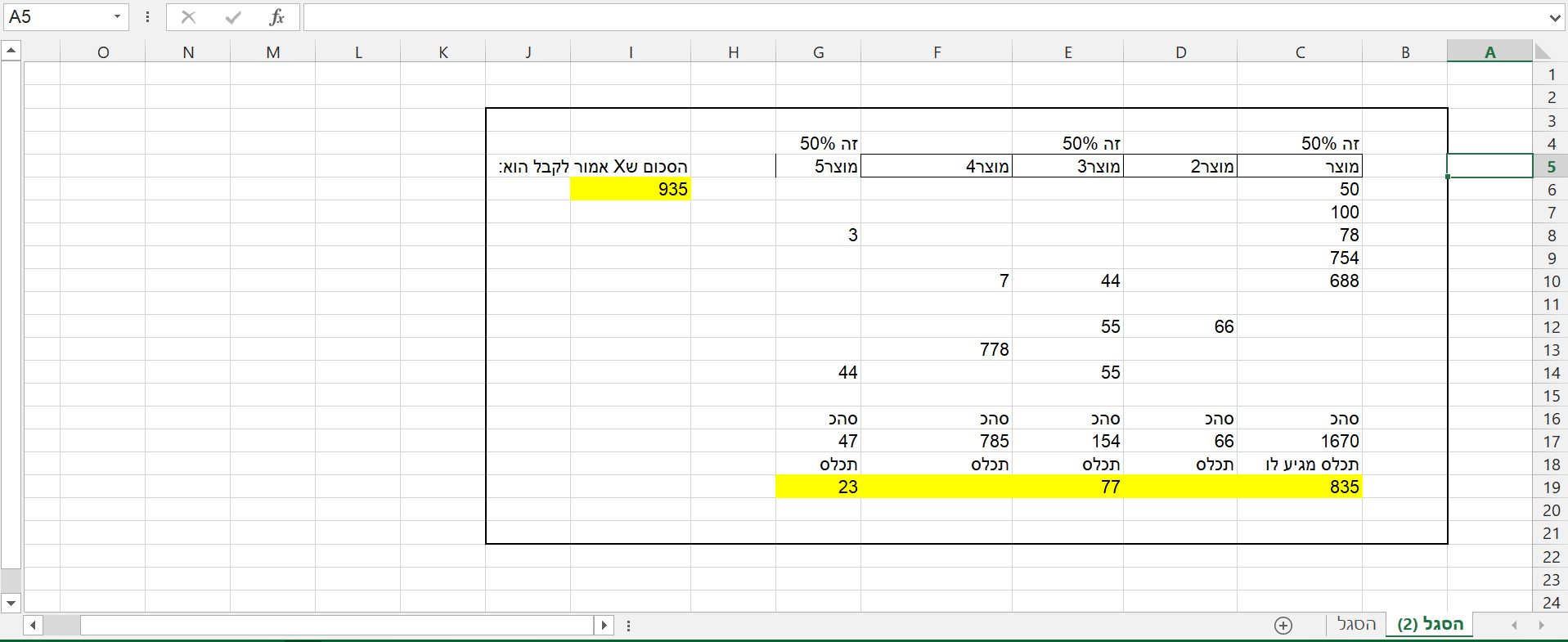This screenshot has height=642, width=1568.
Task: Click the yellow cell with 23
Action: point(818,487)
